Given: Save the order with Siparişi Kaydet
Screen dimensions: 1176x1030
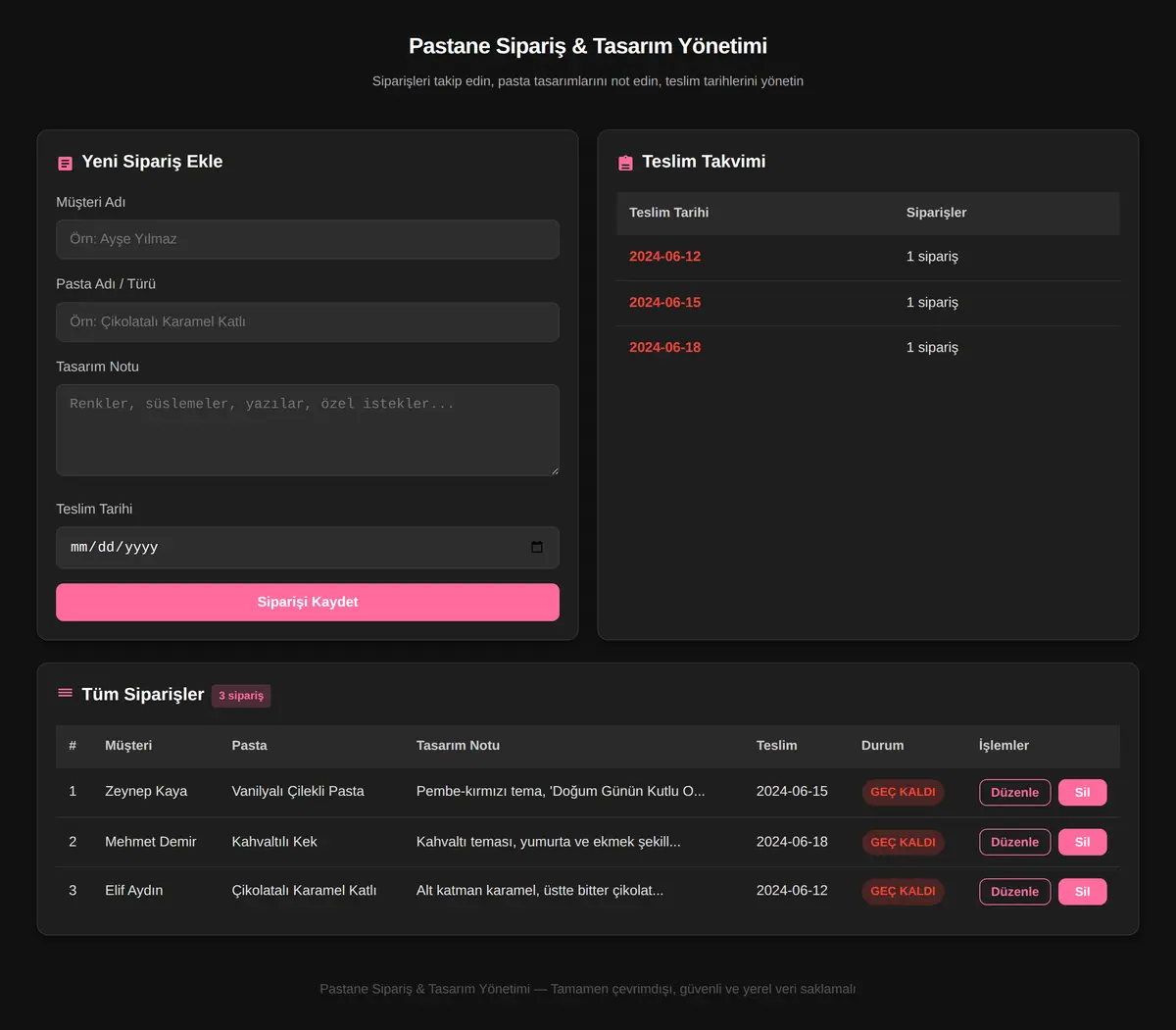Looking at the screenshot, I should (x=308, y=602).
